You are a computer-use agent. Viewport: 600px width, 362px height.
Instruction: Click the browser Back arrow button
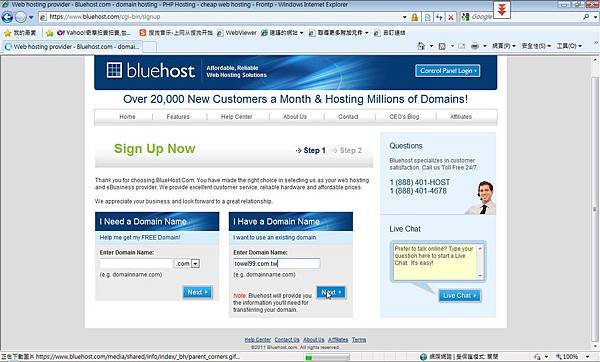7,17
